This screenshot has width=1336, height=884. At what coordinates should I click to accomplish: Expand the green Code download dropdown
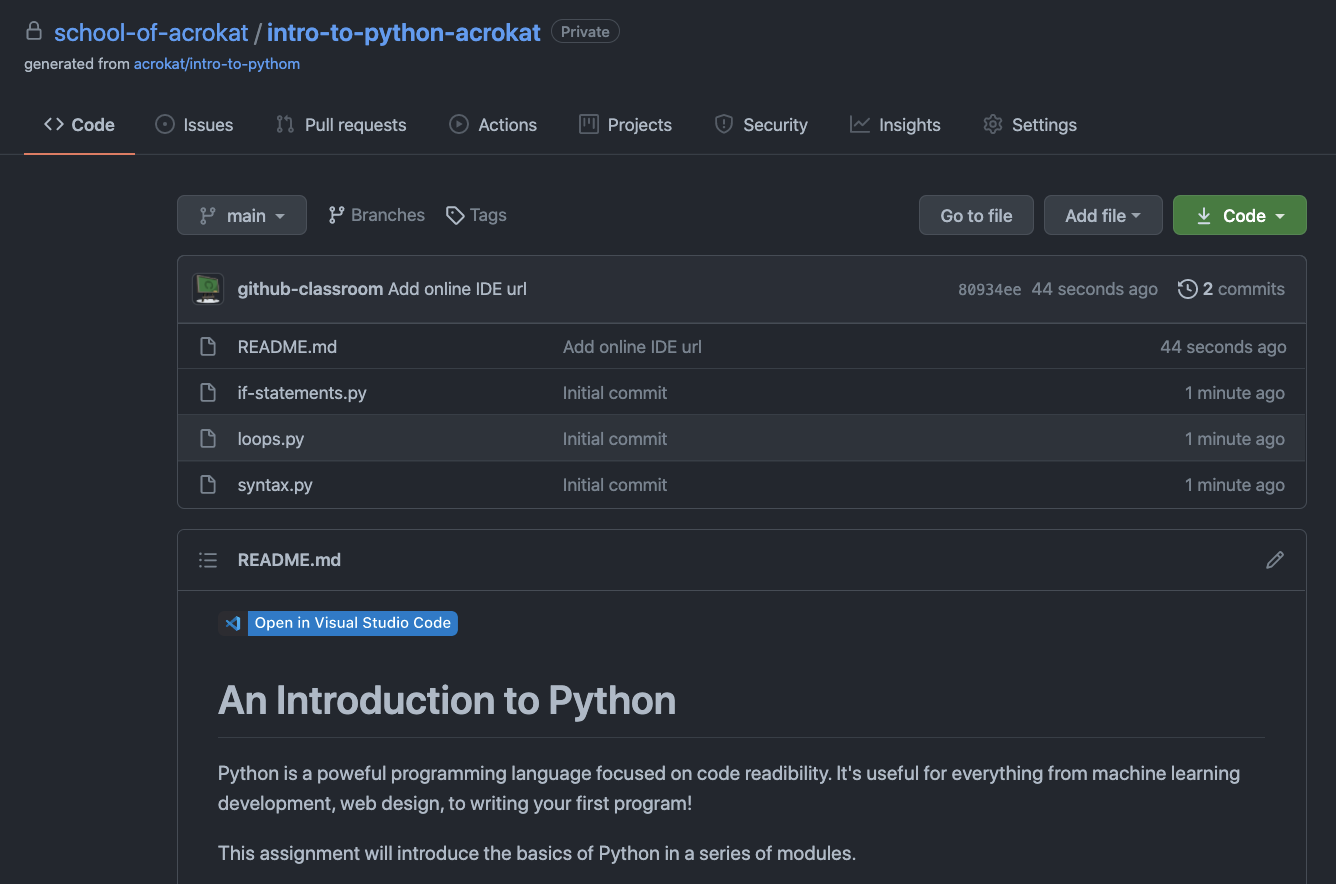[x=1239, y=216]
